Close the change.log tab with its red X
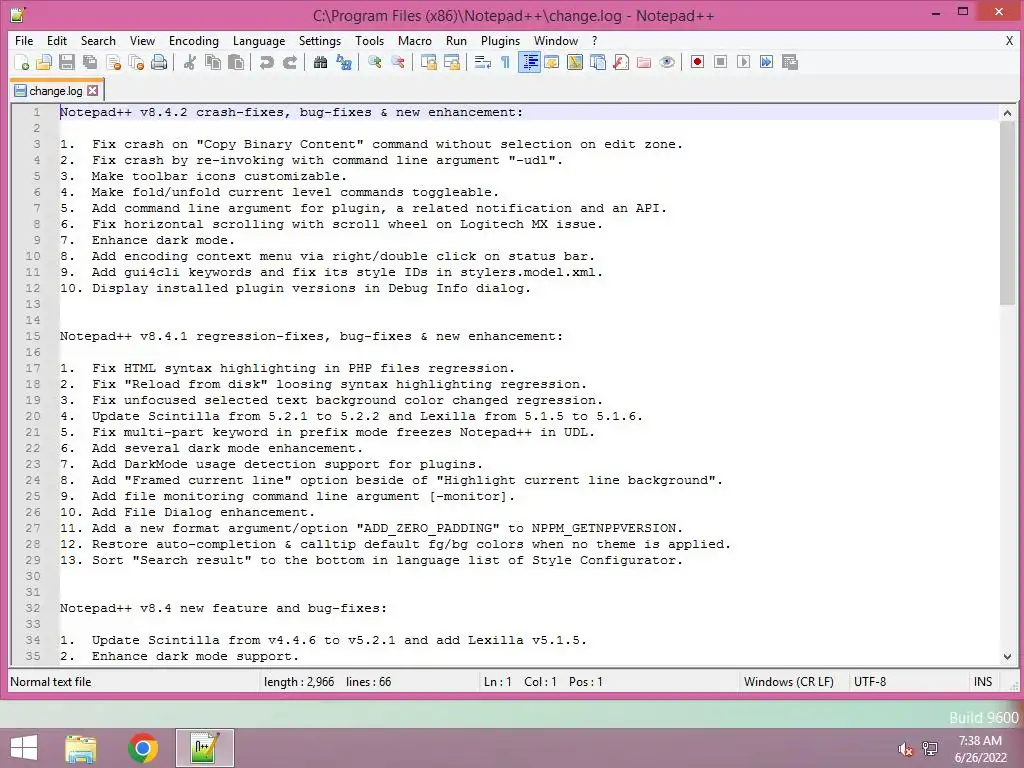1024x768 pixels. pyautogui.click(x=93, y=91)
